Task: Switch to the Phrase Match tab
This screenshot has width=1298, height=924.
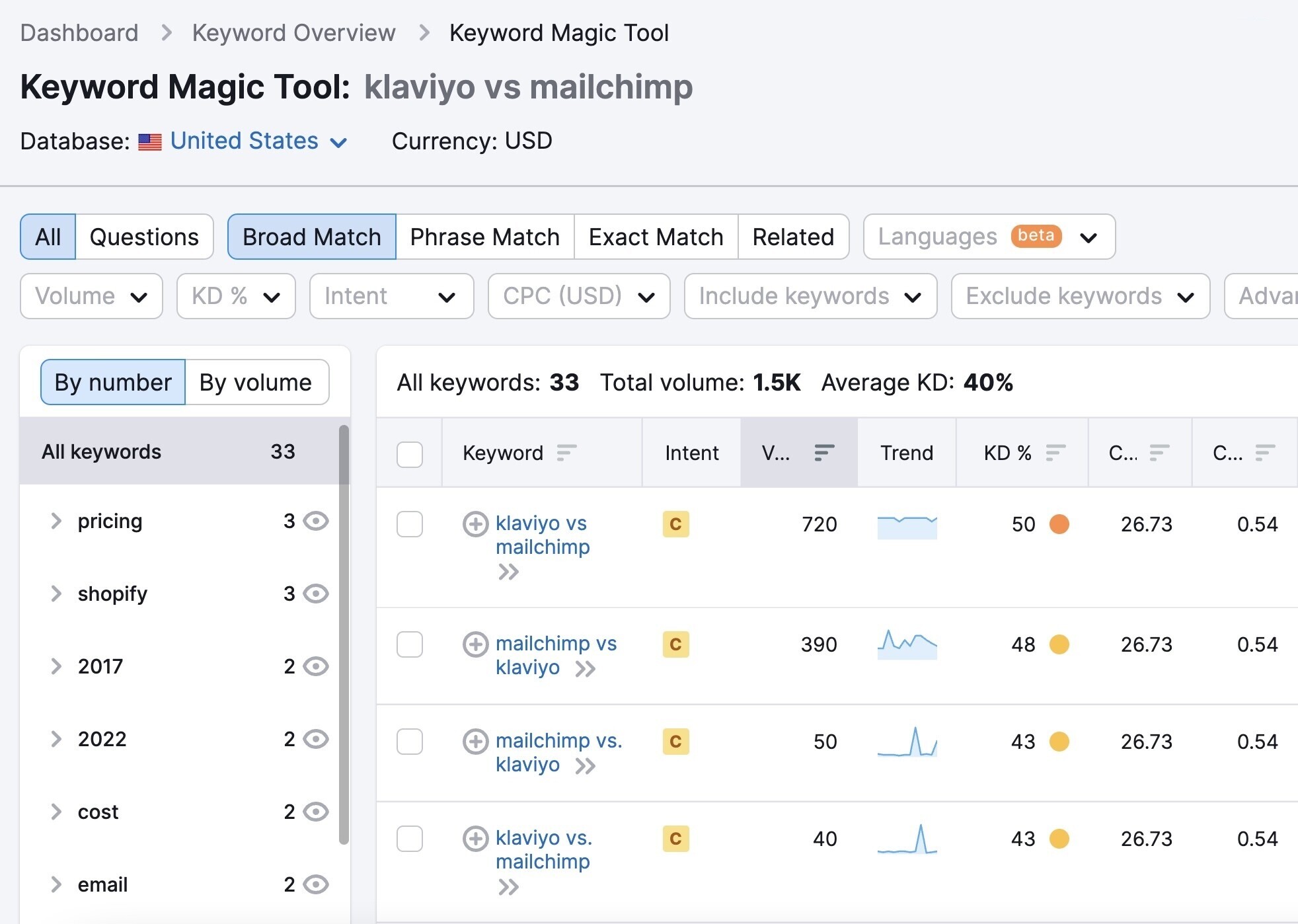Action: coord(485,237)
